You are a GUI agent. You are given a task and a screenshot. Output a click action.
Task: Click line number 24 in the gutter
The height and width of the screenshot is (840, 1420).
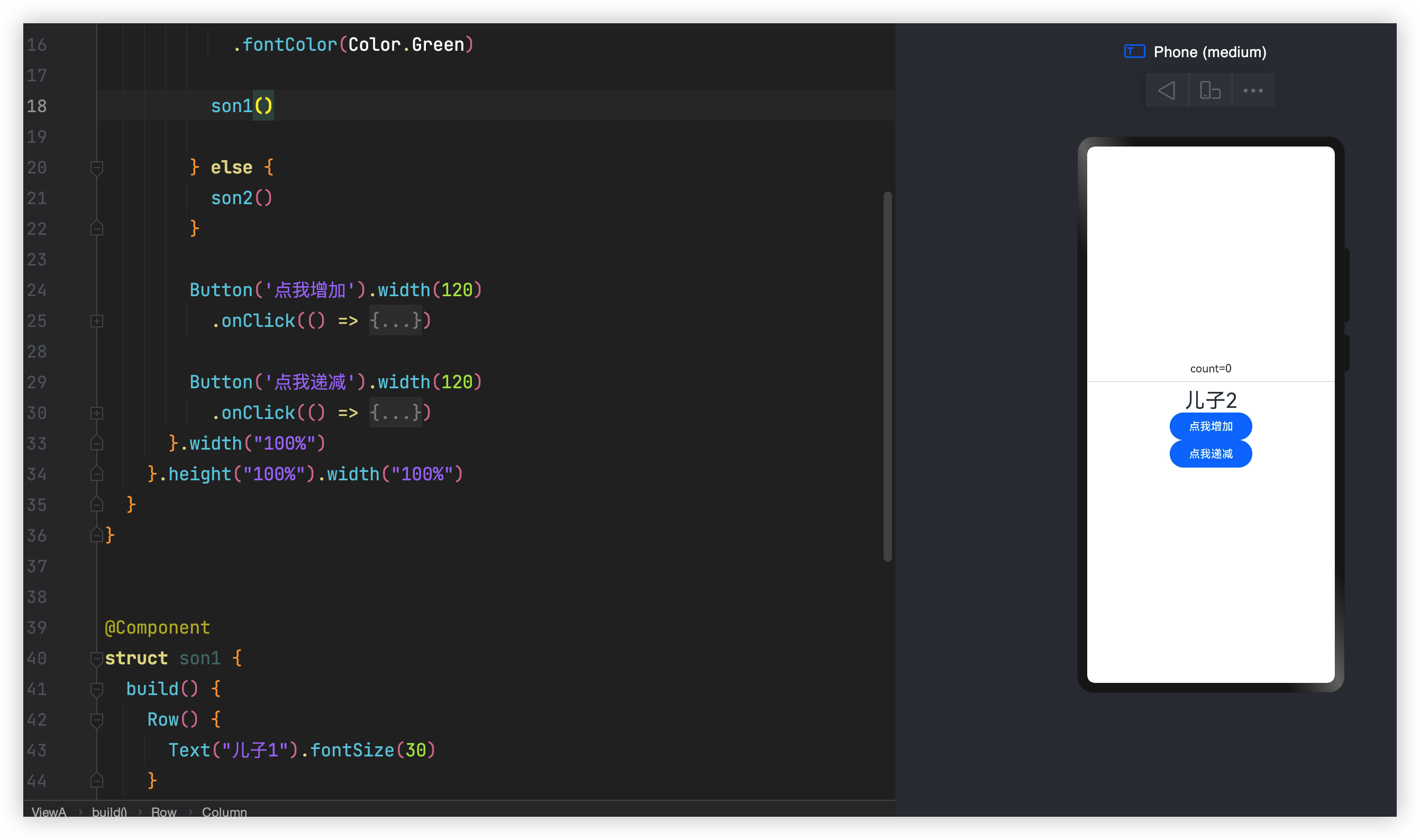(x=37, y=290)
